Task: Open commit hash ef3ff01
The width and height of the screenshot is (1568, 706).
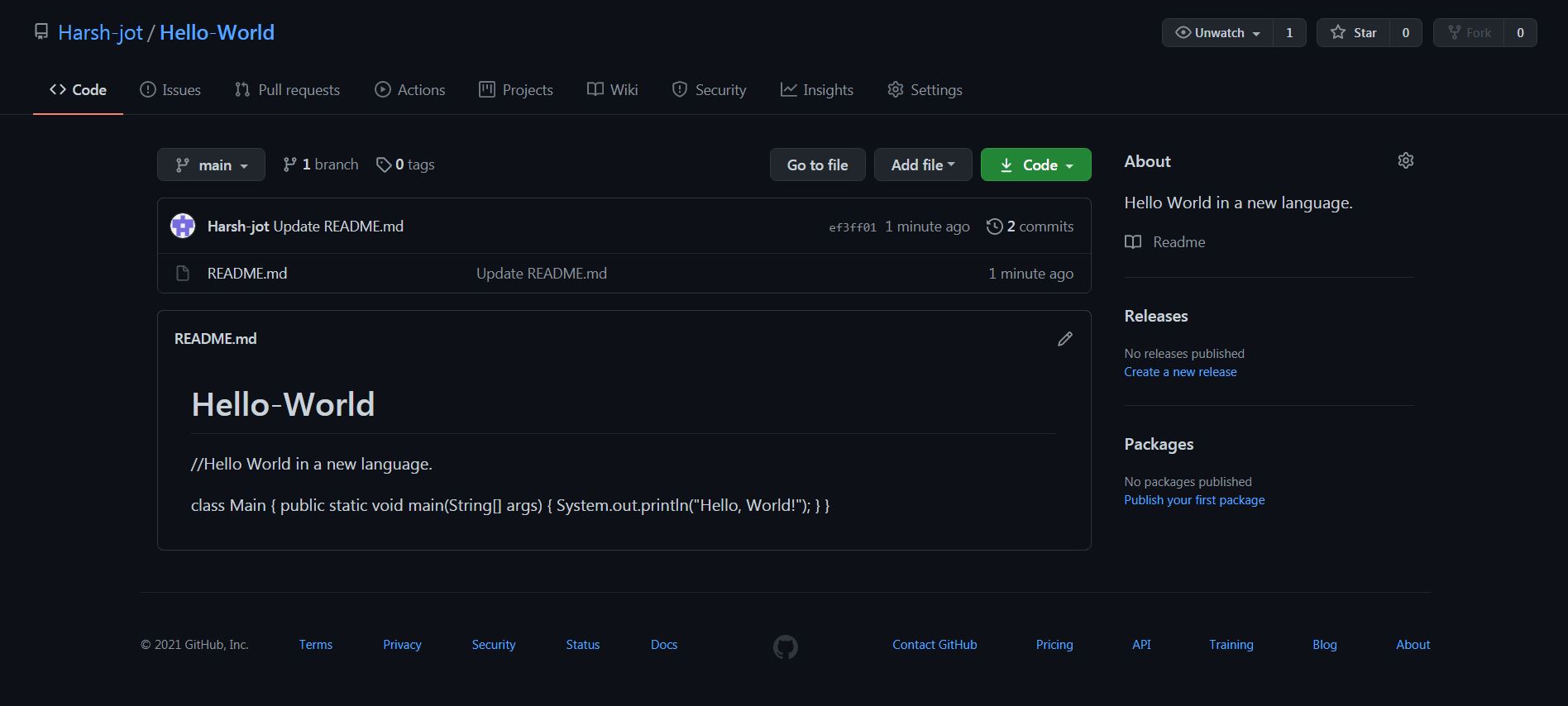Action: tap(853, 227)
